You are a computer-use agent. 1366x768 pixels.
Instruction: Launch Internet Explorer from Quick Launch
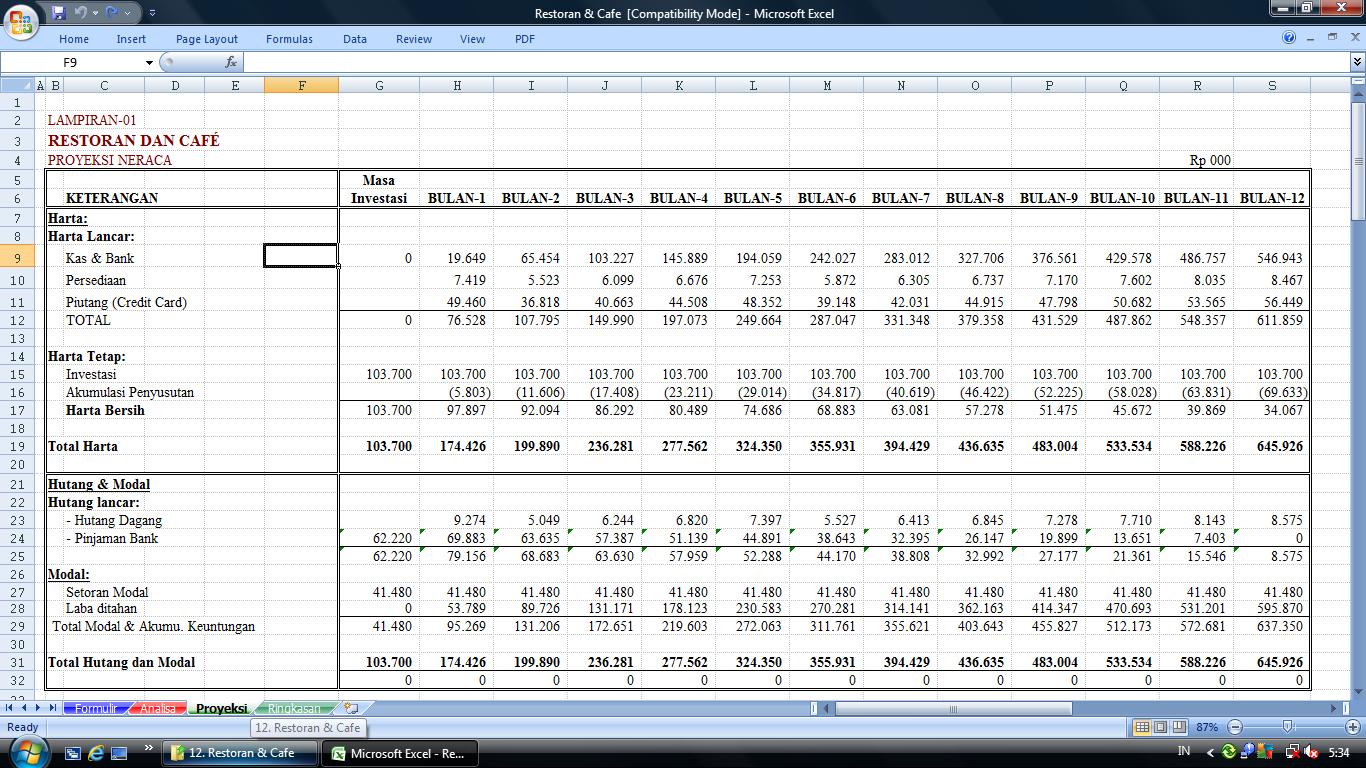[x=97, y=752]
